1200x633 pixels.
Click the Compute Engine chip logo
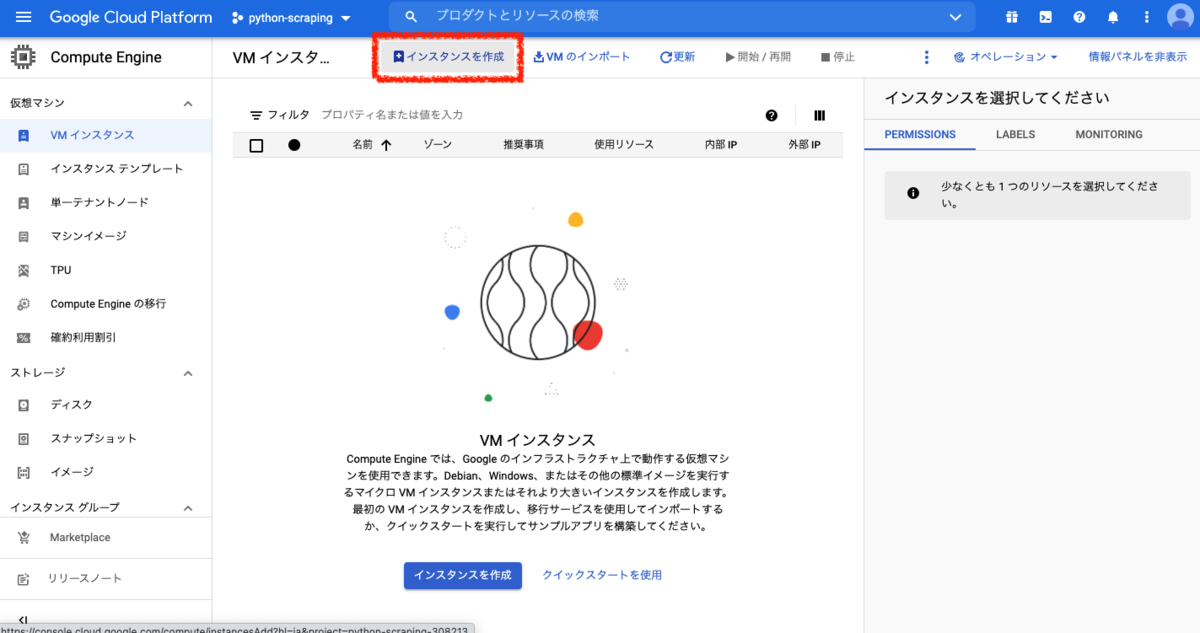(23, 57)
